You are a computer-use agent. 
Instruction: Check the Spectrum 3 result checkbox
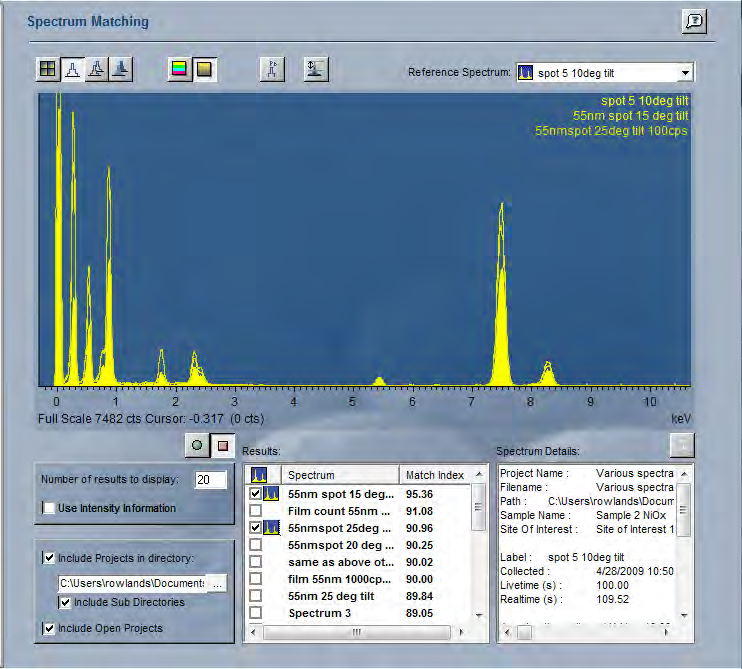[256, 613]
